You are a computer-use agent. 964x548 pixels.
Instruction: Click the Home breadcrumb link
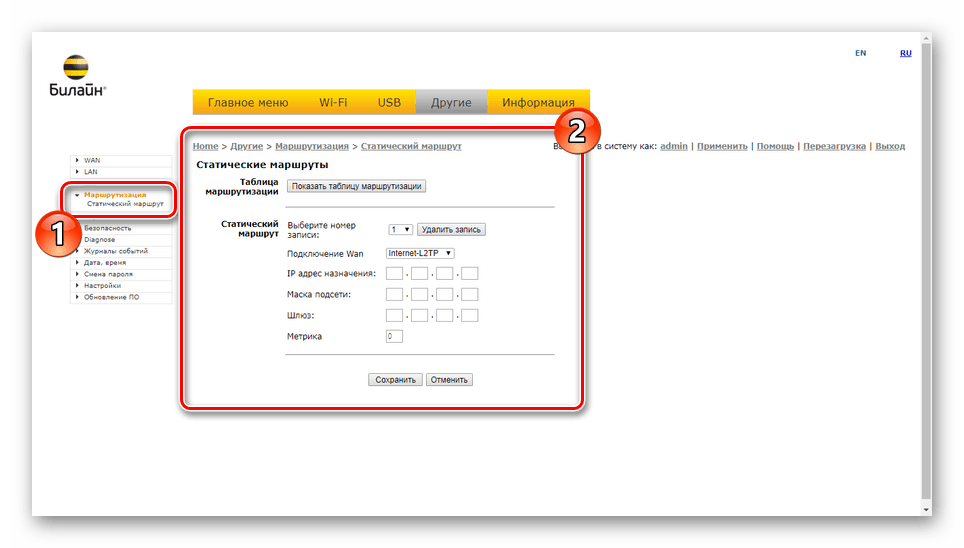pyautogui.click(x=205, y=146)
